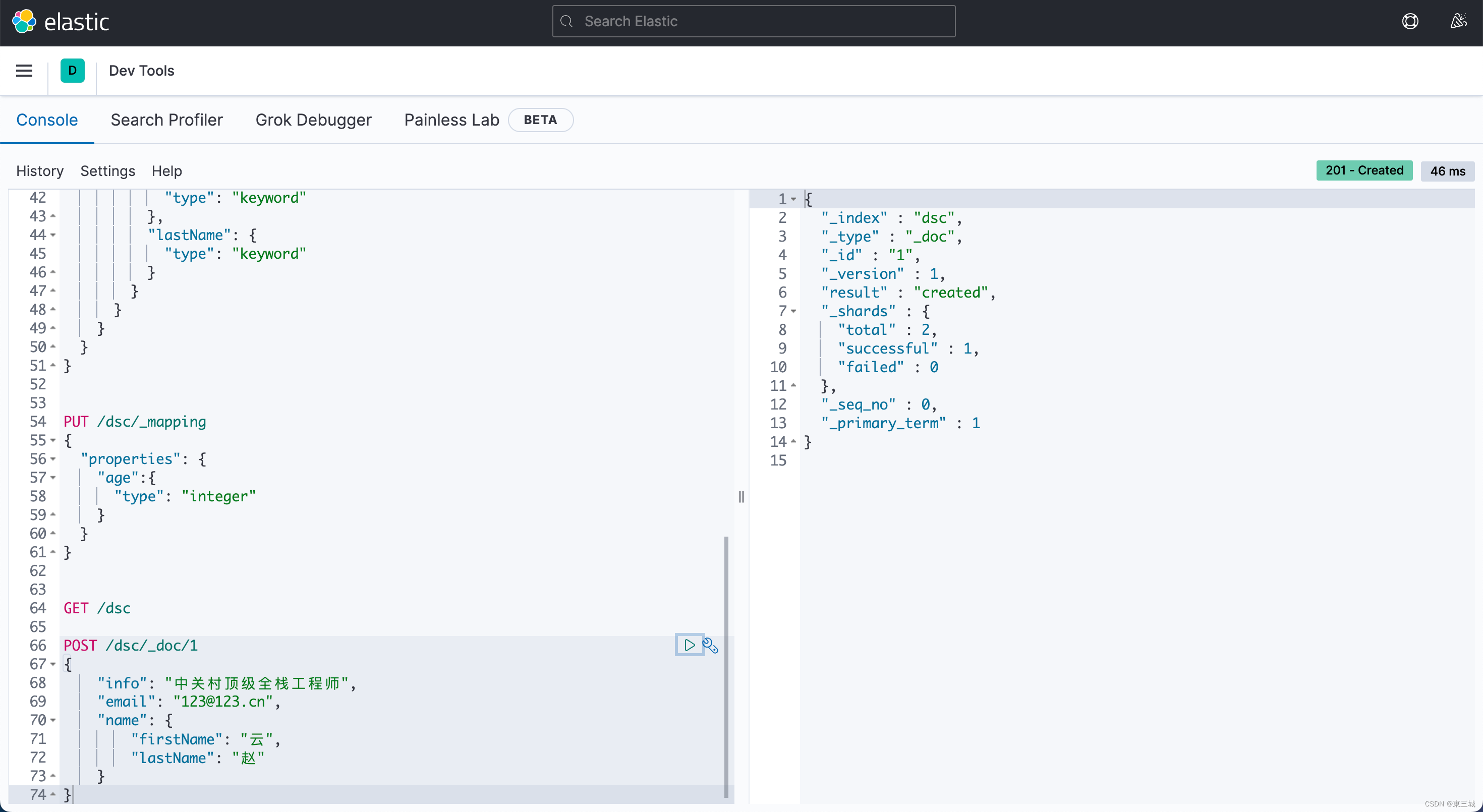Click the "lastName": "赵" line
Viewport: 1483px width, 812px height.
tap(197, 758)
